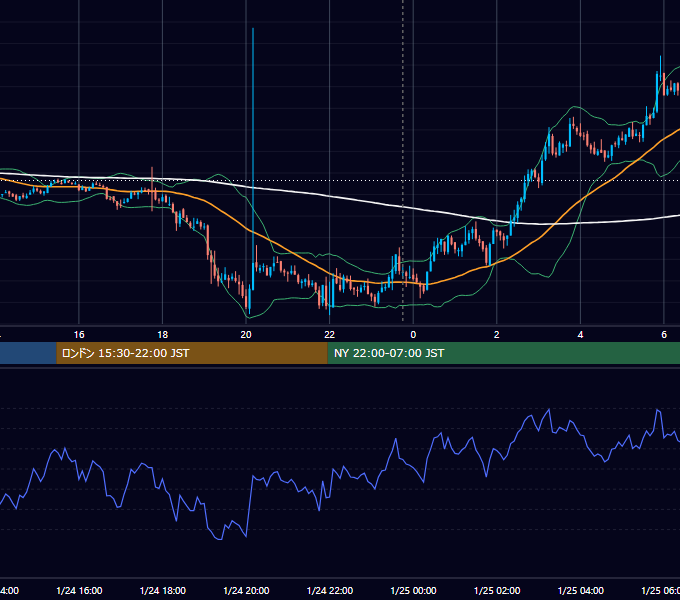Click the vertical dashed crosshair line near midnight
Screen dimensions: 680x600
tap(403, 160)
